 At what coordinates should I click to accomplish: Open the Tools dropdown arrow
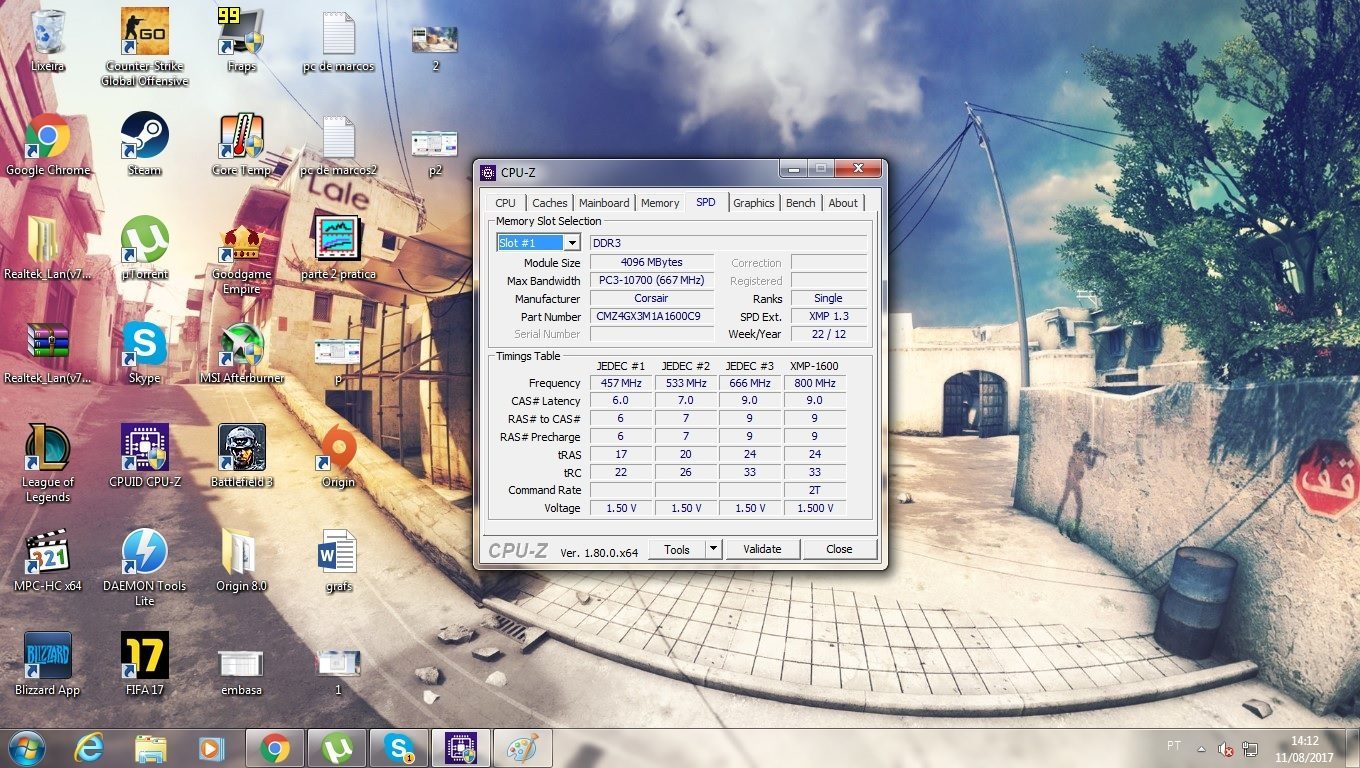pos(713,549)
